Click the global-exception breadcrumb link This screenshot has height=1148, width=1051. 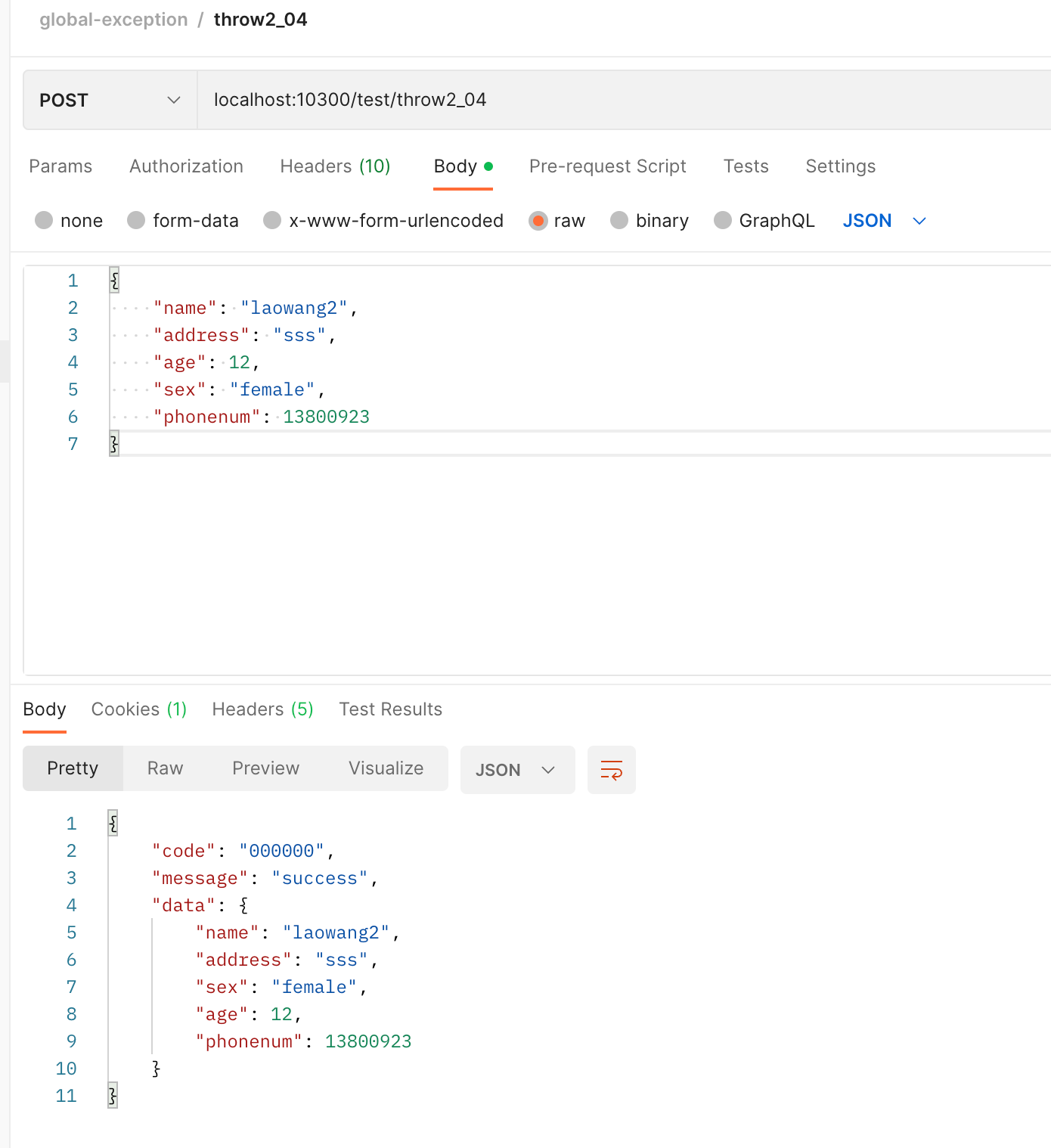pyautogui.click(x=113, y=20)
